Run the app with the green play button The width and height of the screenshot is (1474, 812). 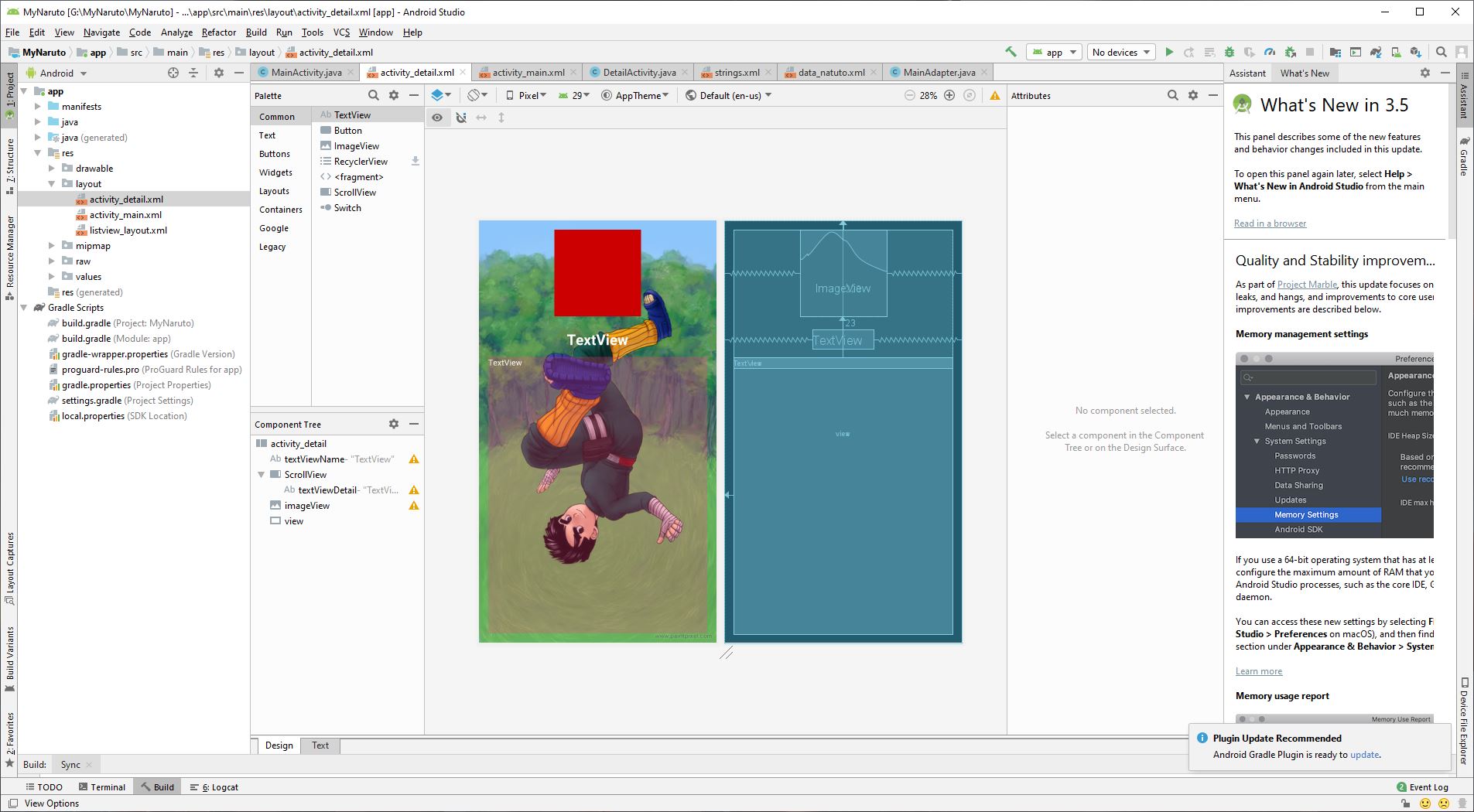(x=1169, y=52)
